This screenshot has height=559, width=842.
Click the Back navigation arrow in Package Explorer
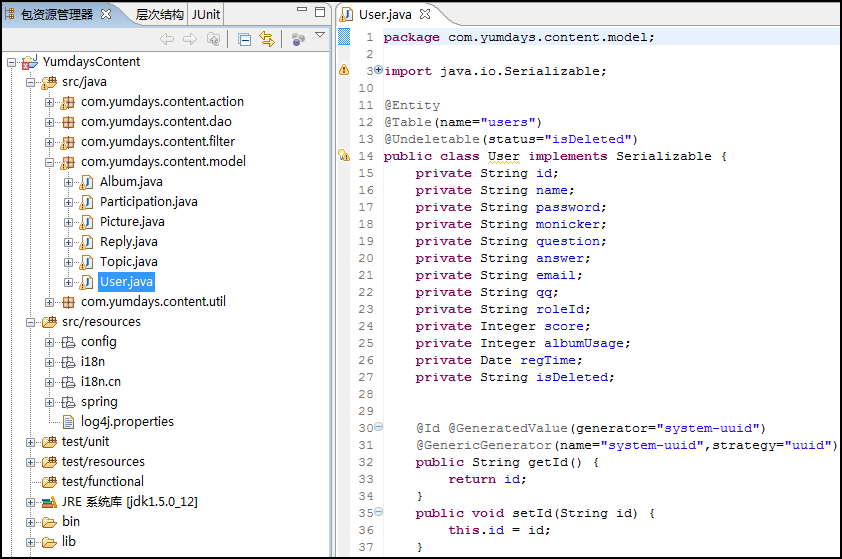(x=167, y=39)
